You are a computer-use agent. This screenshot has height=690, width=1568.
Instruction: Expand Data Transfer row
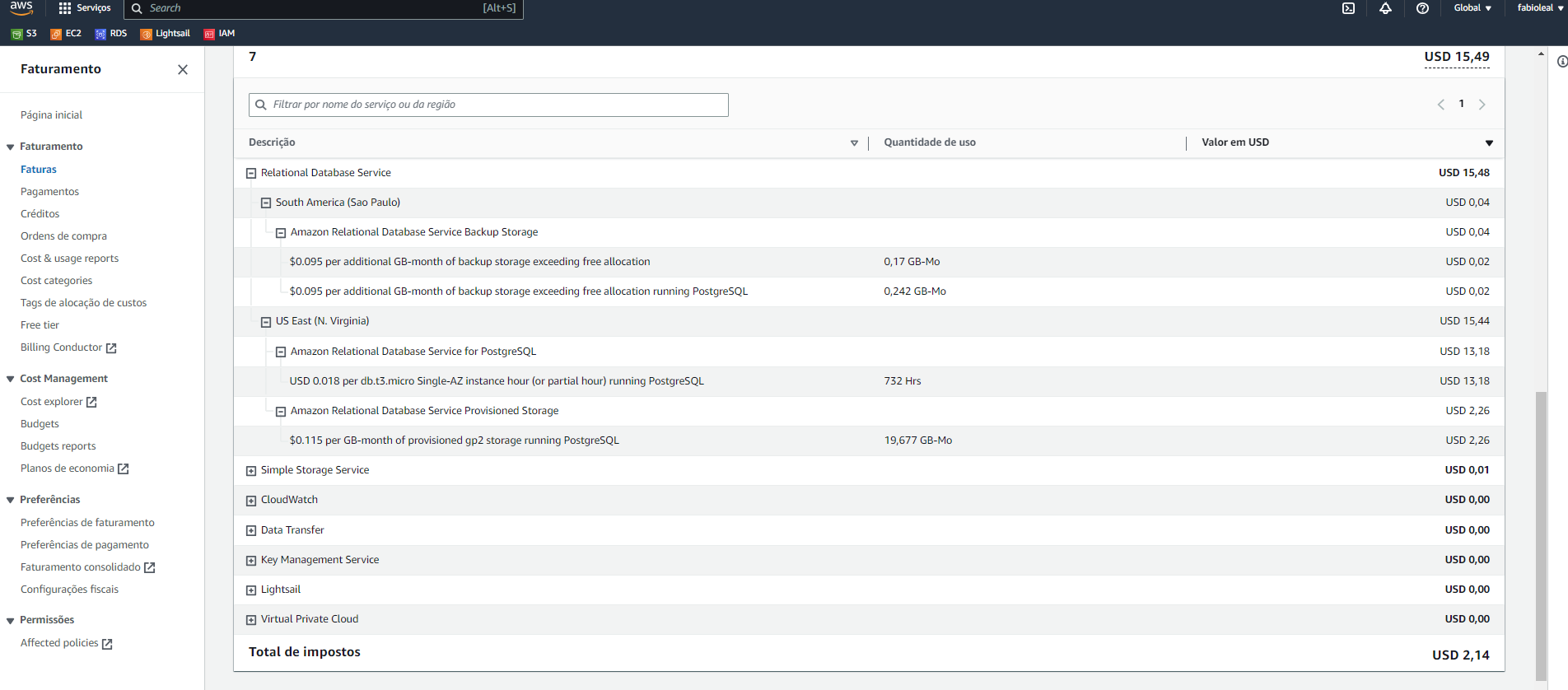pyautogui.click(x=251, y=531)
